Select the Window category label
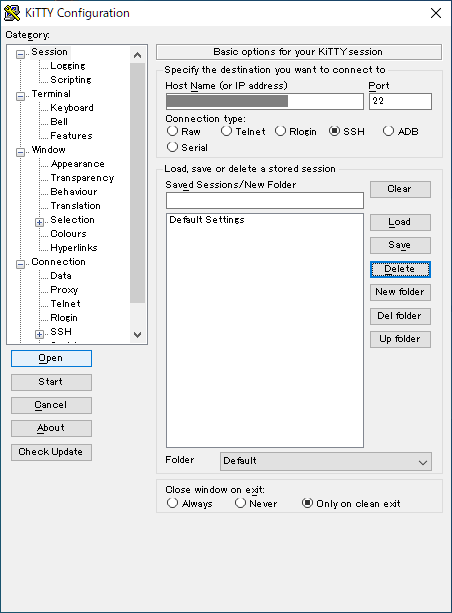 (48, 150)
